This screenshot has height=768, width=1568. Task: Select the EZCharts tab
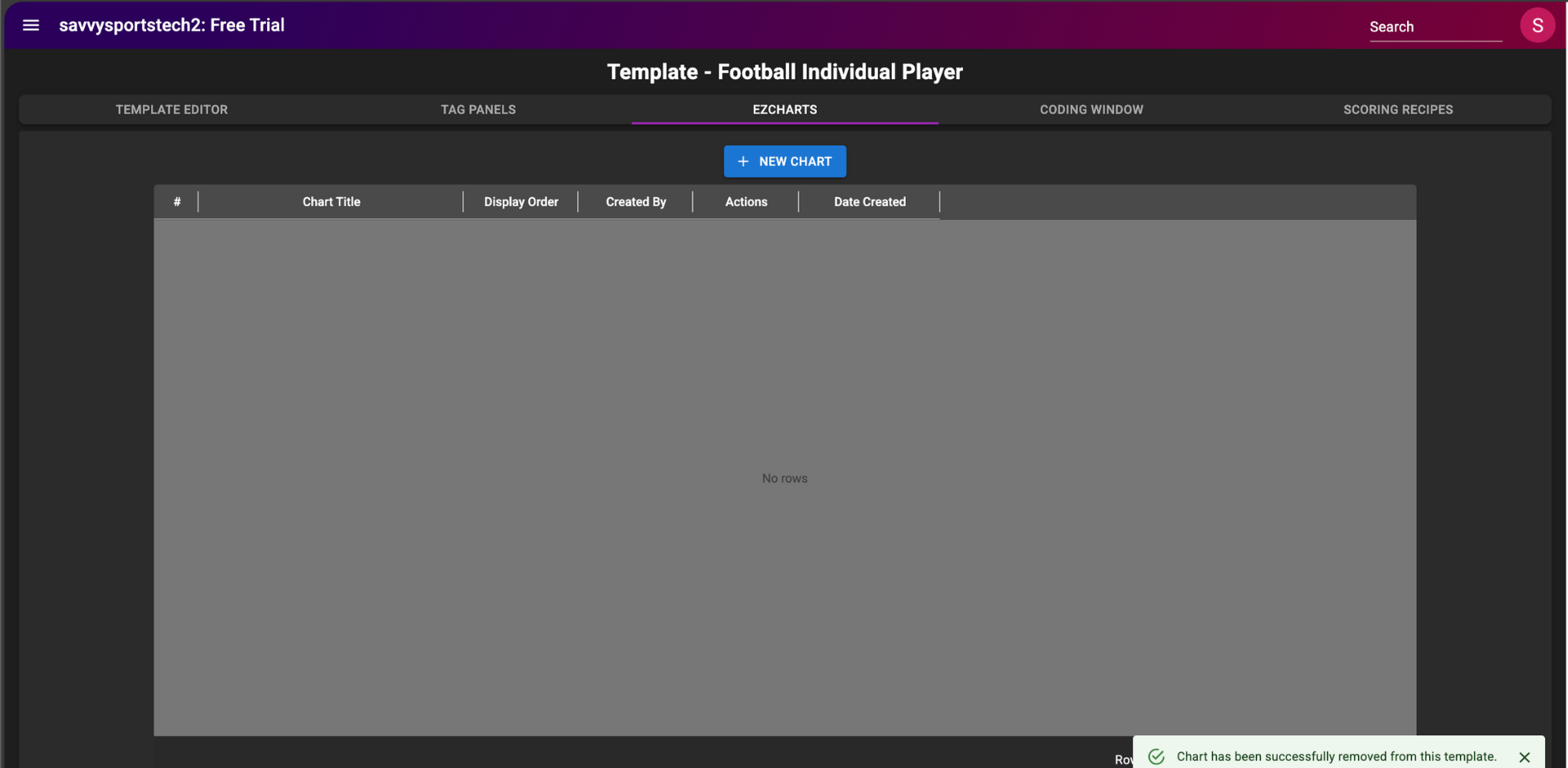pos(784,109)
